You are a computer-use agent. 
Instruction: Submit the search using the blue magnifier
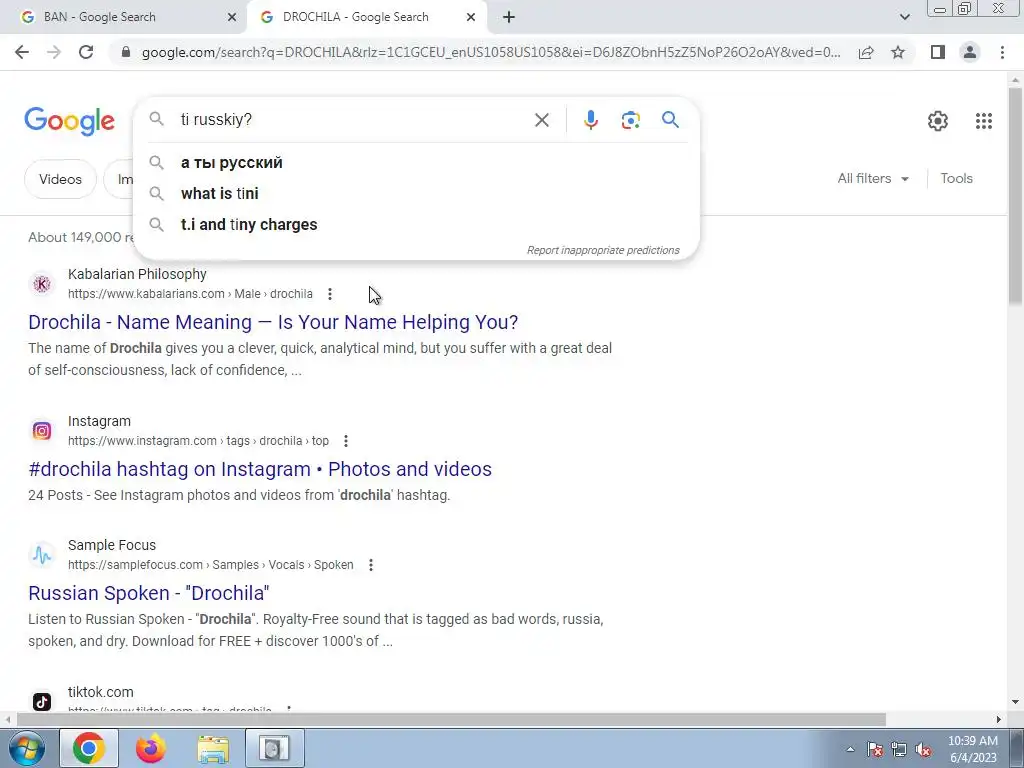point(670,120)
